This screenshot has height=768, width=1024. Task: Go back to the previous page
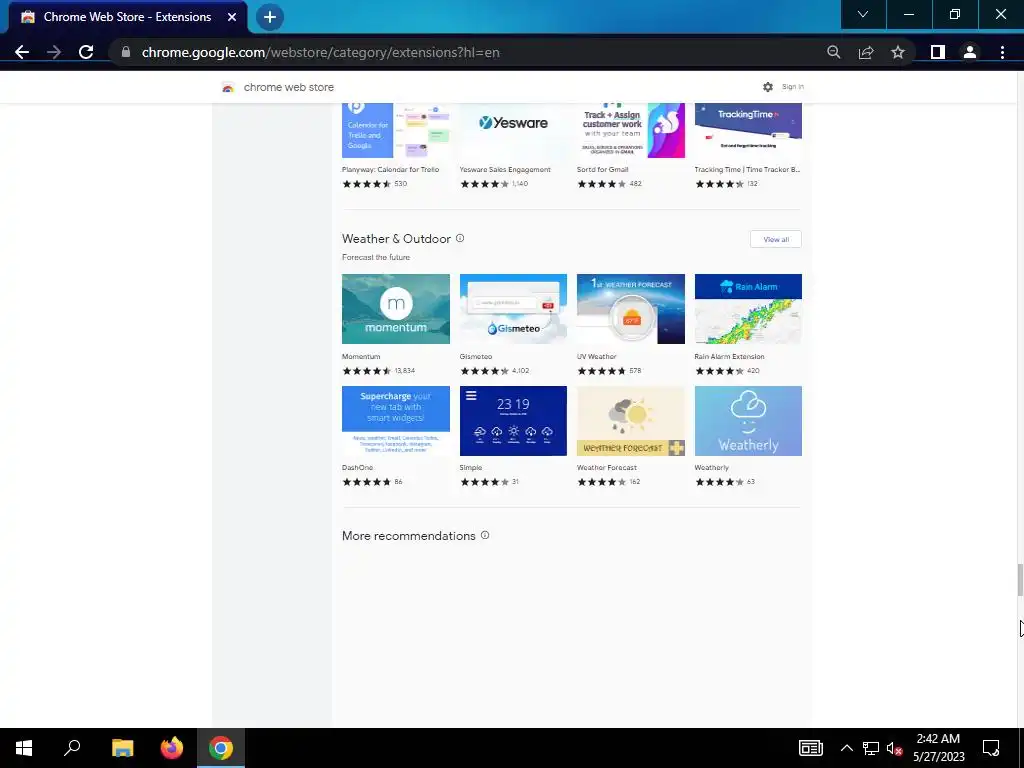pyautogui.click(x=22, y=52)
